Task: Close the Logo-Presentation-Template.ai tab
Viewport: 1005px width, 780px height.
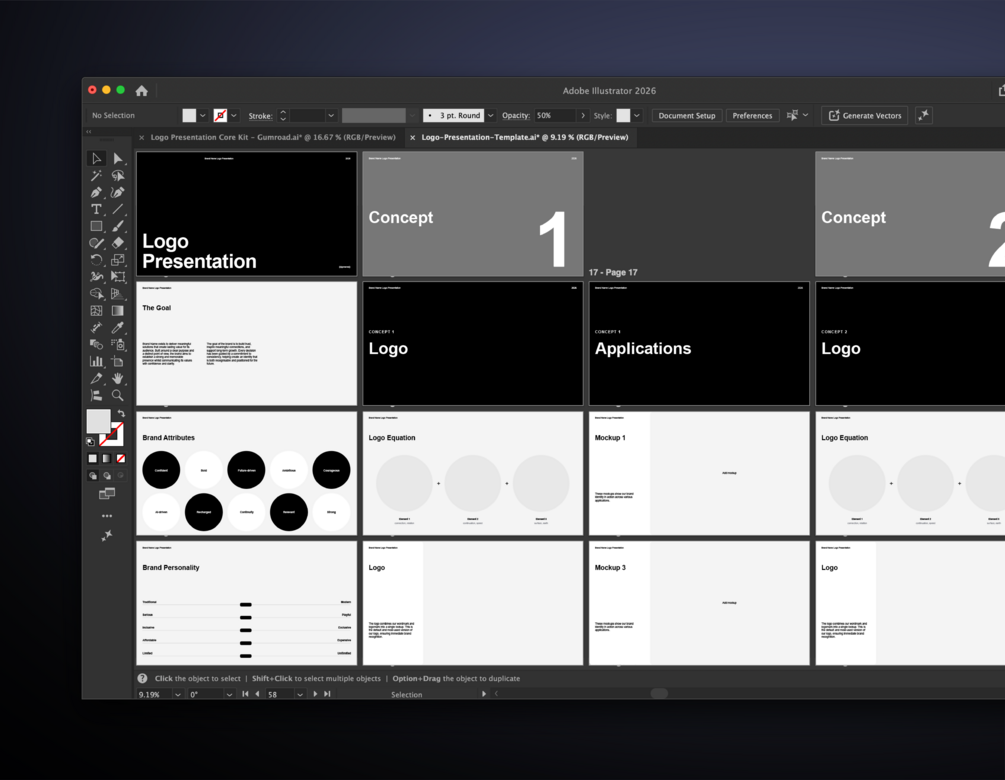Action: [412, 137]
